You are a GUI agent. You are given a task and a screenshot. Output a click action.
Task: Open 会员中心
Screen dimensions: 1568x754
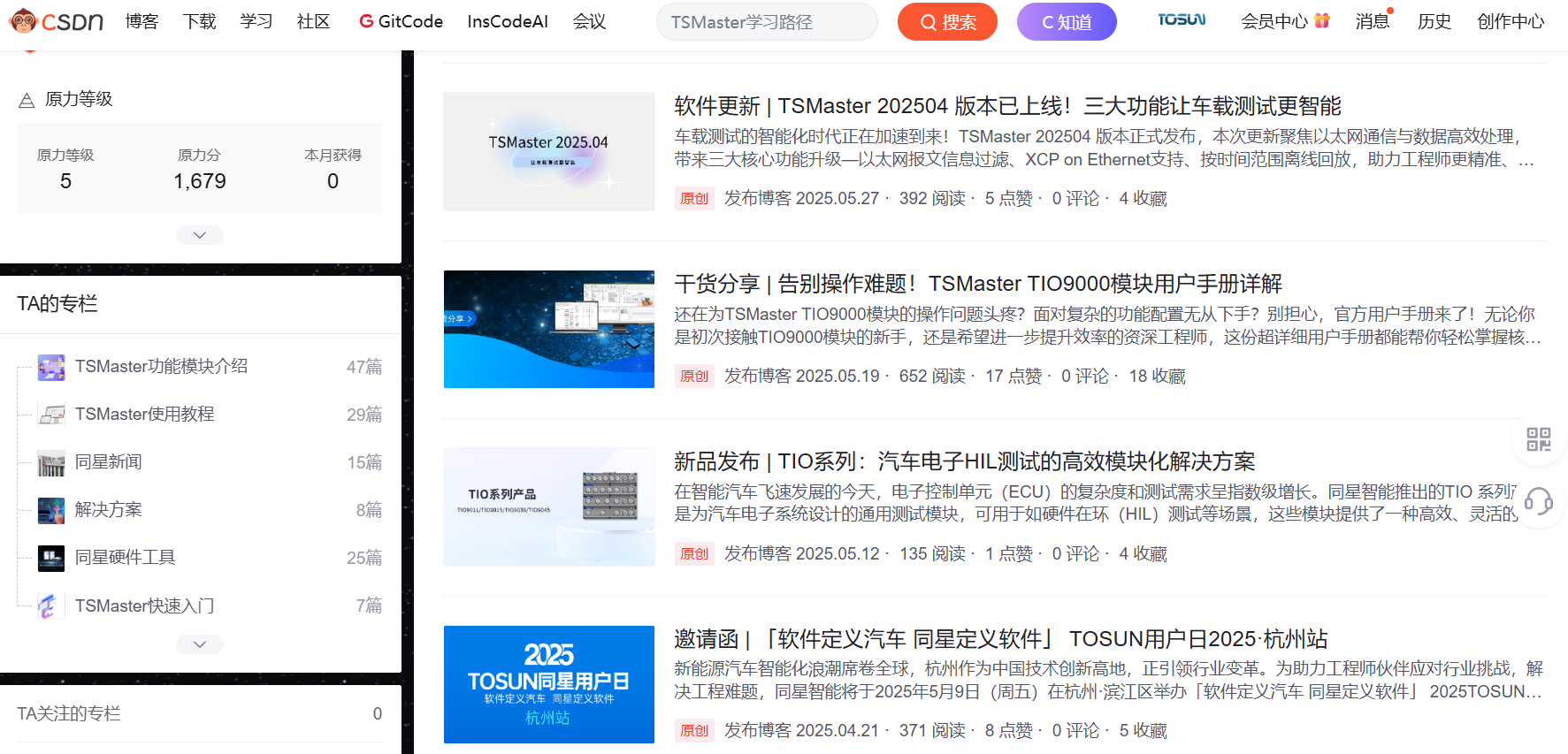click(x=1274, y=21)
